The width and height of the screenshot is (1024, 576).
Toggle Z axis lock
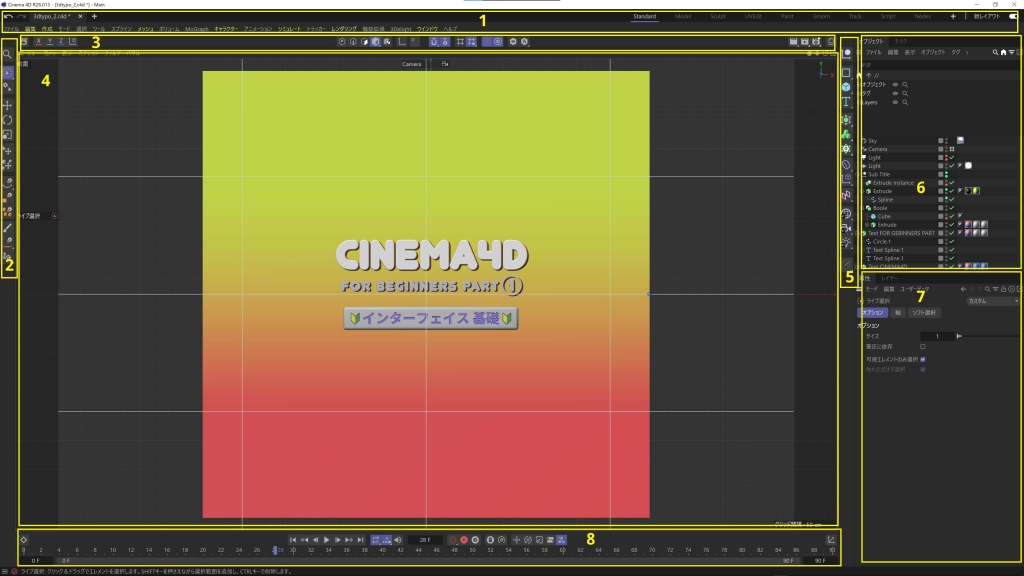pos(61,42)
